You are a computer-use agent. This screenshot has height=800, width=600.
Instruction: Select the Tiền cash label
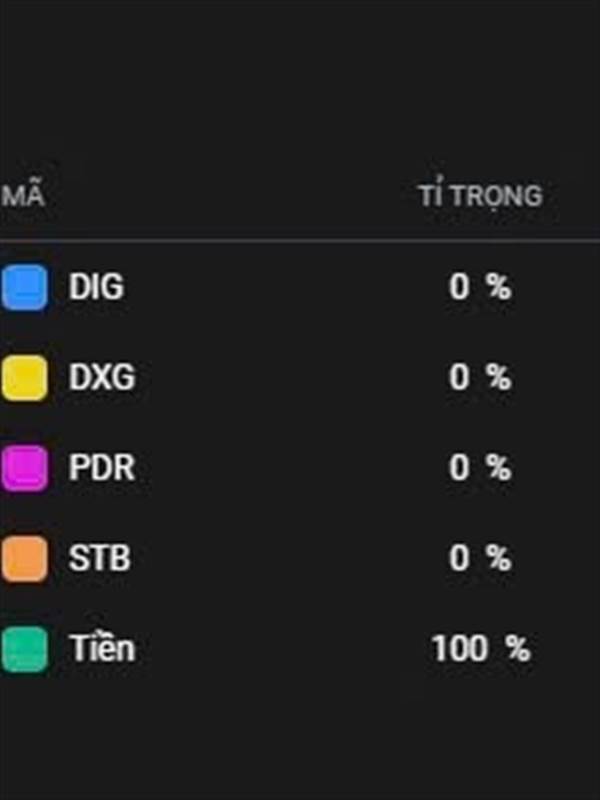[102, 648]
